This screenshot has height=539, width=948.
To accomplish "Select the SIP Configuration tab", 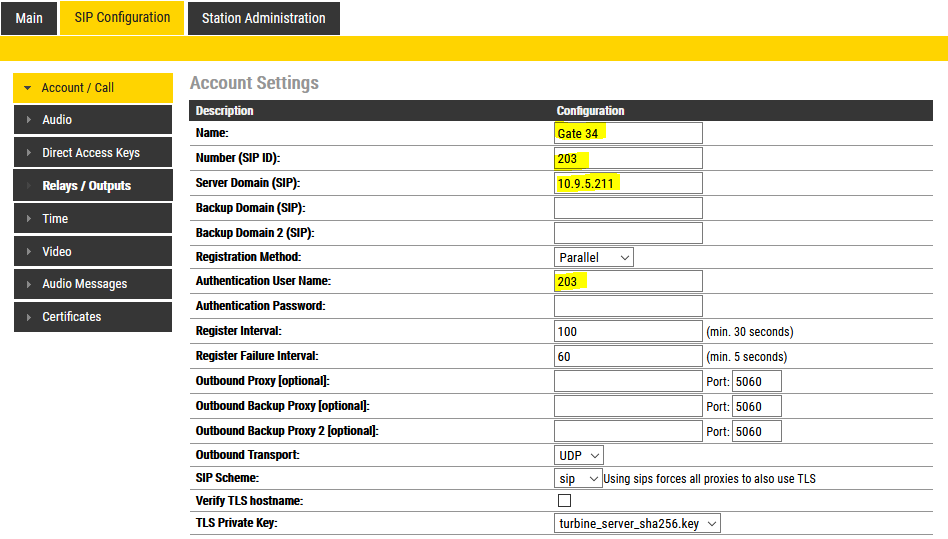I will point(124,18).
